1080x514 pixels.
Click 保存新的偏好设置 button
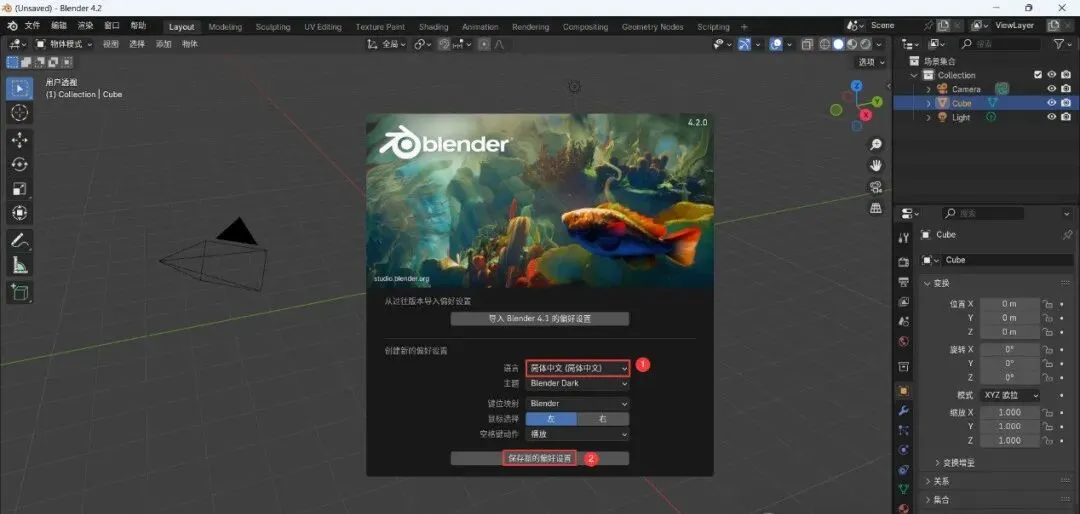(x=539, y=459)
